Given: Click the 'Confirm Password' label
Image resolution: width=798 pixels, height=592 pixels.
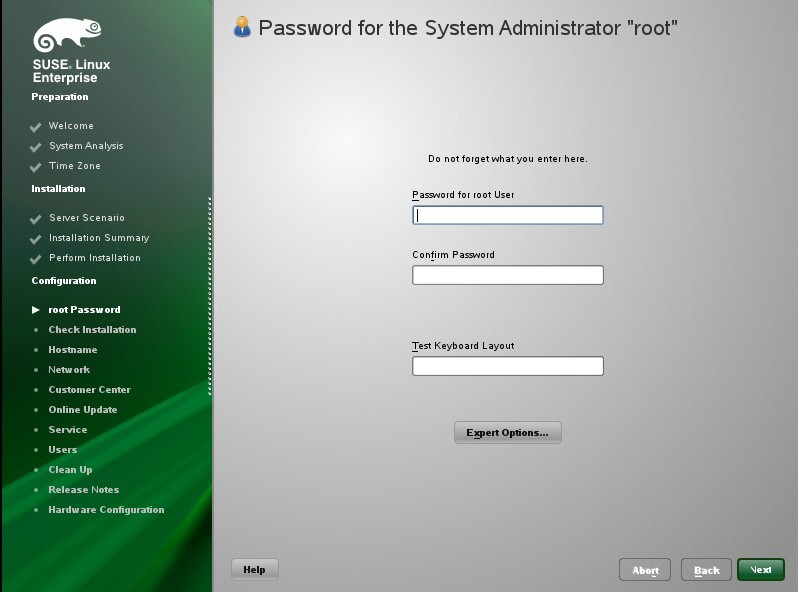Looking at the screenshot, I should 453,255.
